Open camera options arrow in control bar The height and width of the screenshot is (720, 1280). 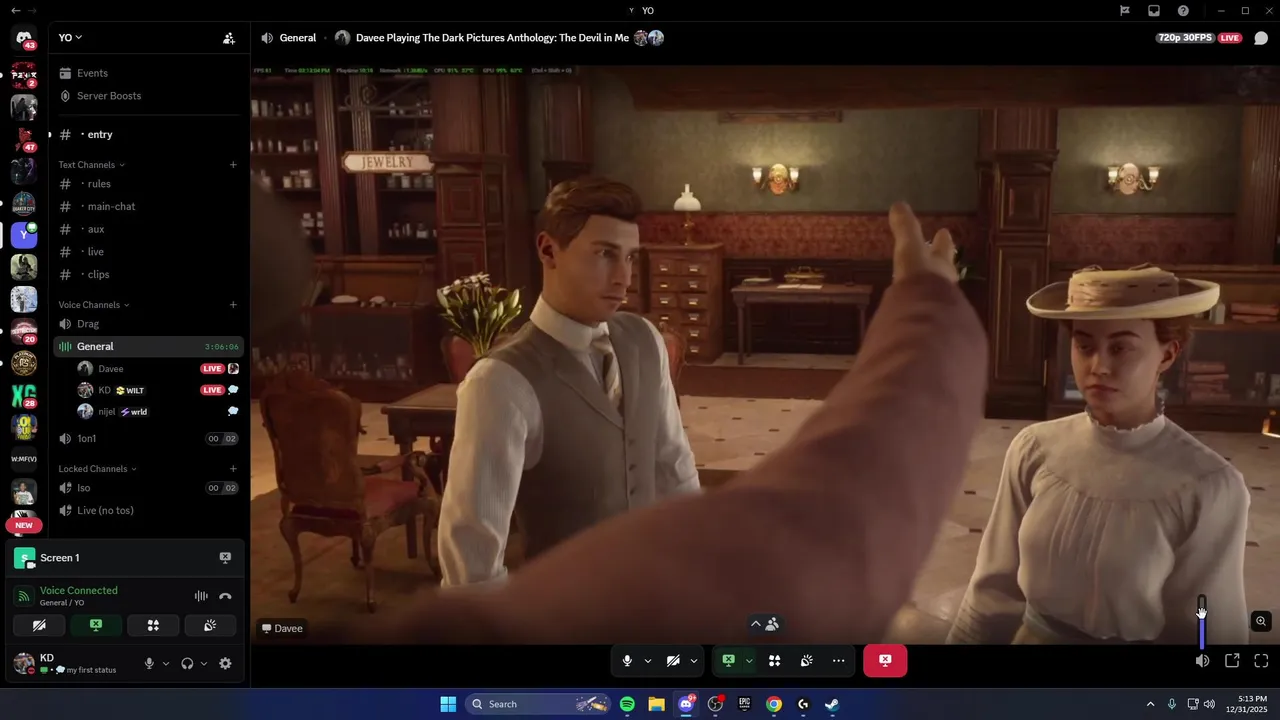click(x=693, y=660)
